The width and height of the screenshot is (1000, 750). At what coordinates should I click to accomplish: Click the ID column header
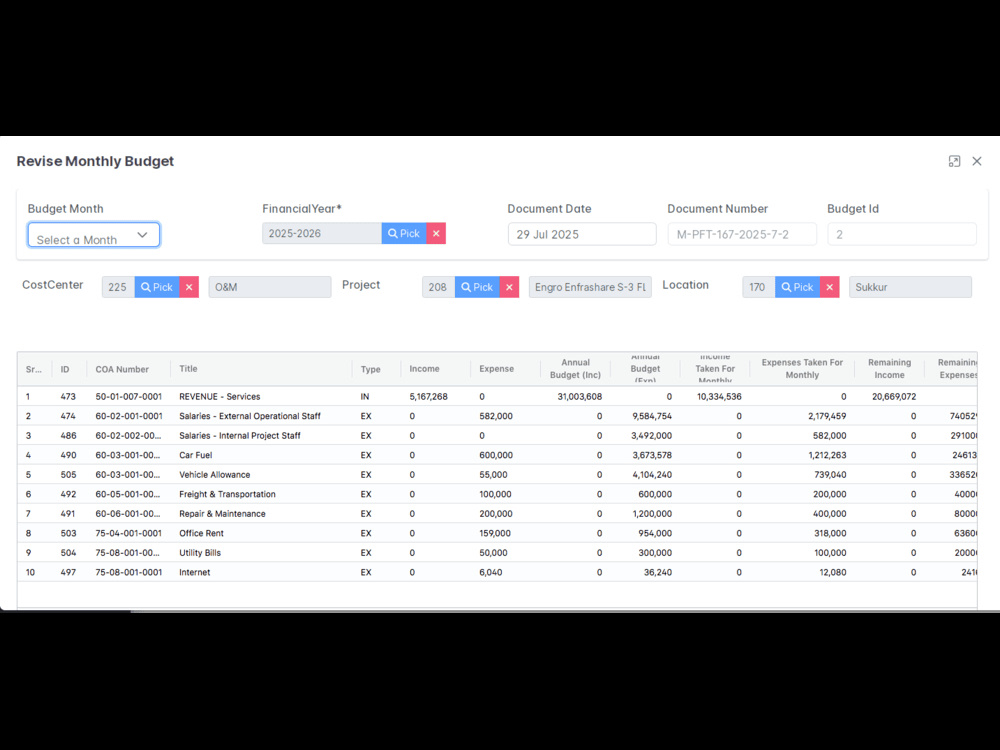(x=65, y=369)
